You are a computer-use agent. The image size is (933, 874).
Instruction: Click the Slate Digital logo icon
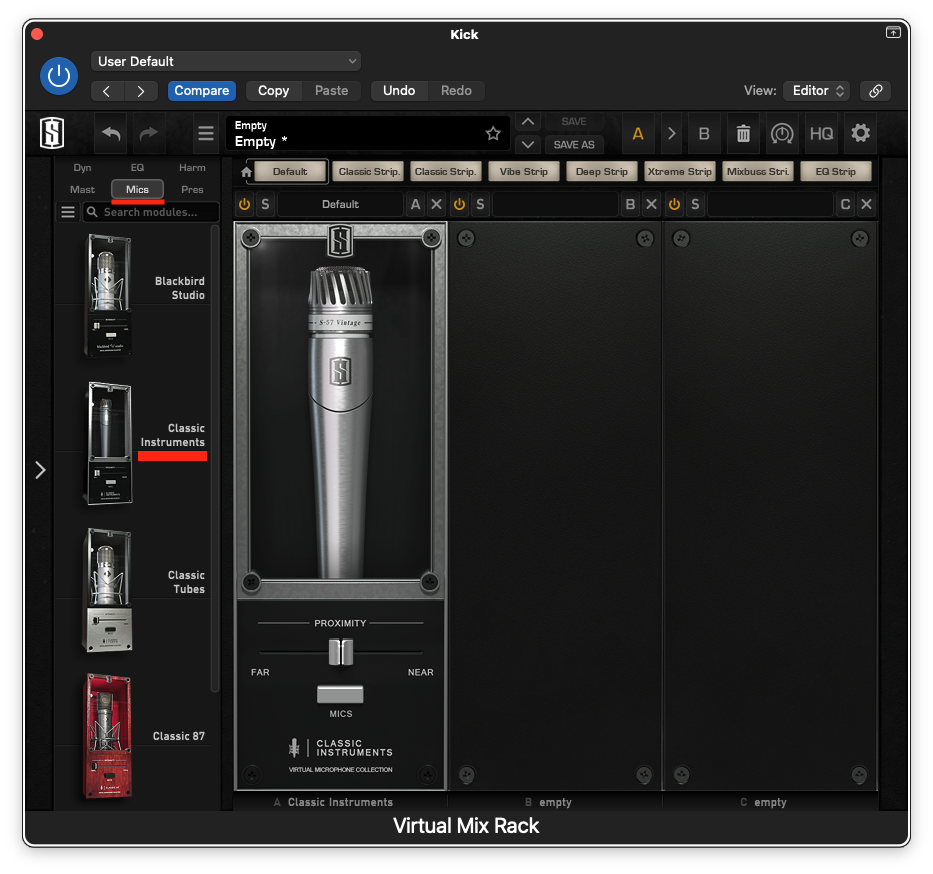[x=51, y=133]
